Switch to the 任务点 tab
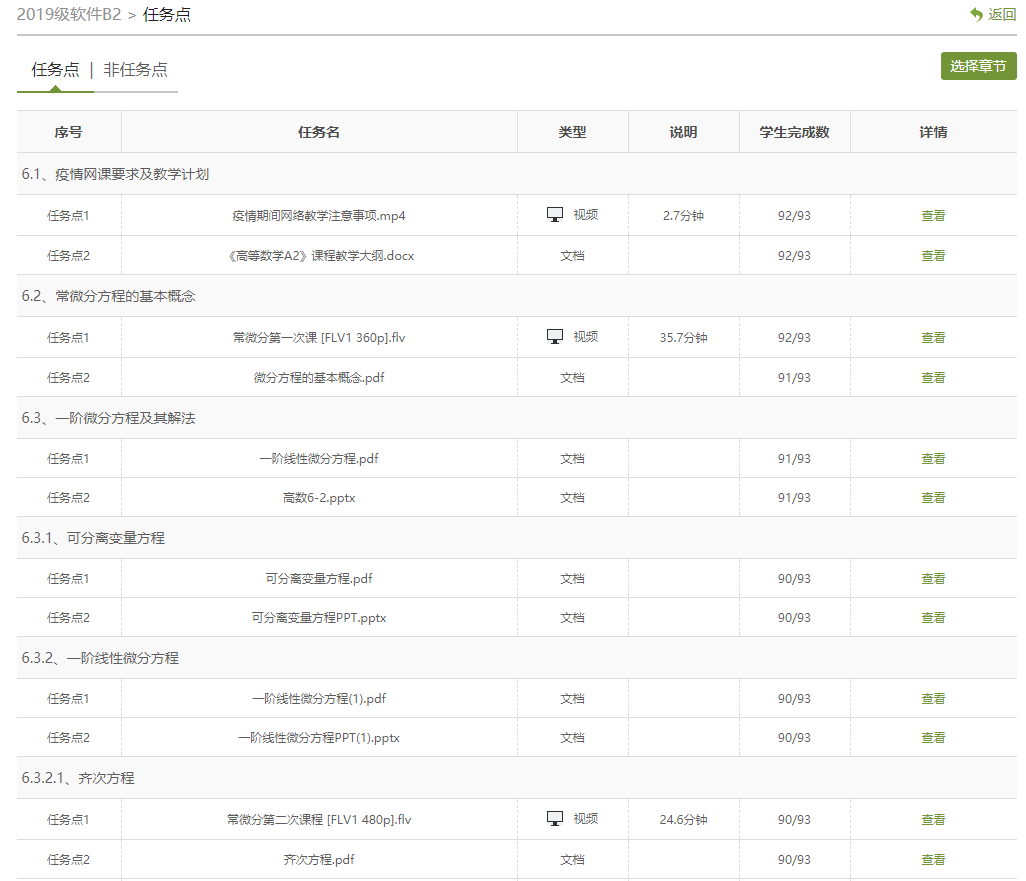The height and width of the screenshot is (881, 1026). 55,70
